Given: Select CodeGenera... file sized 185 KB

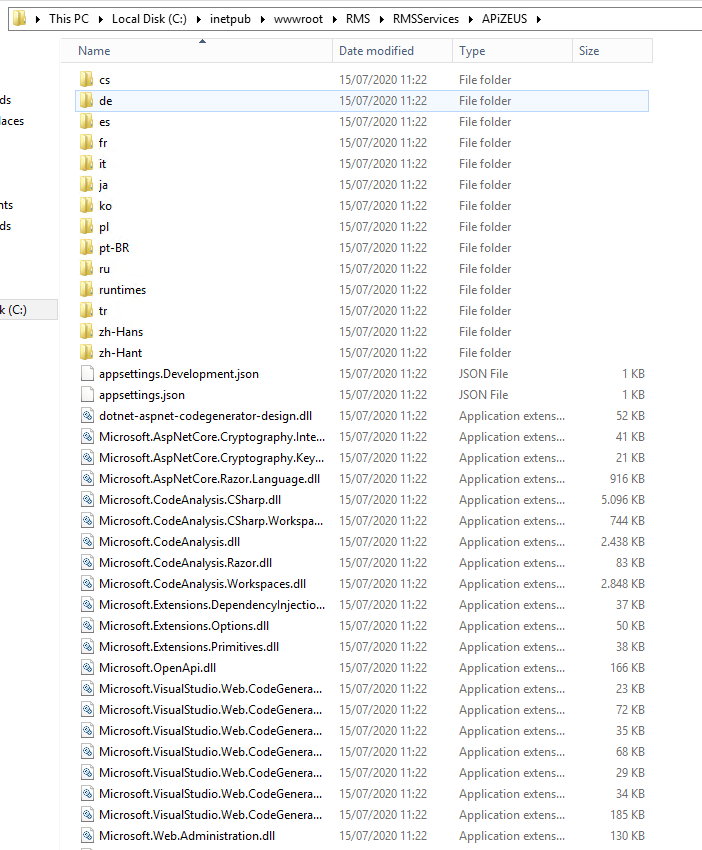Looking at the screenshot, I should click(x=210, y=815).
